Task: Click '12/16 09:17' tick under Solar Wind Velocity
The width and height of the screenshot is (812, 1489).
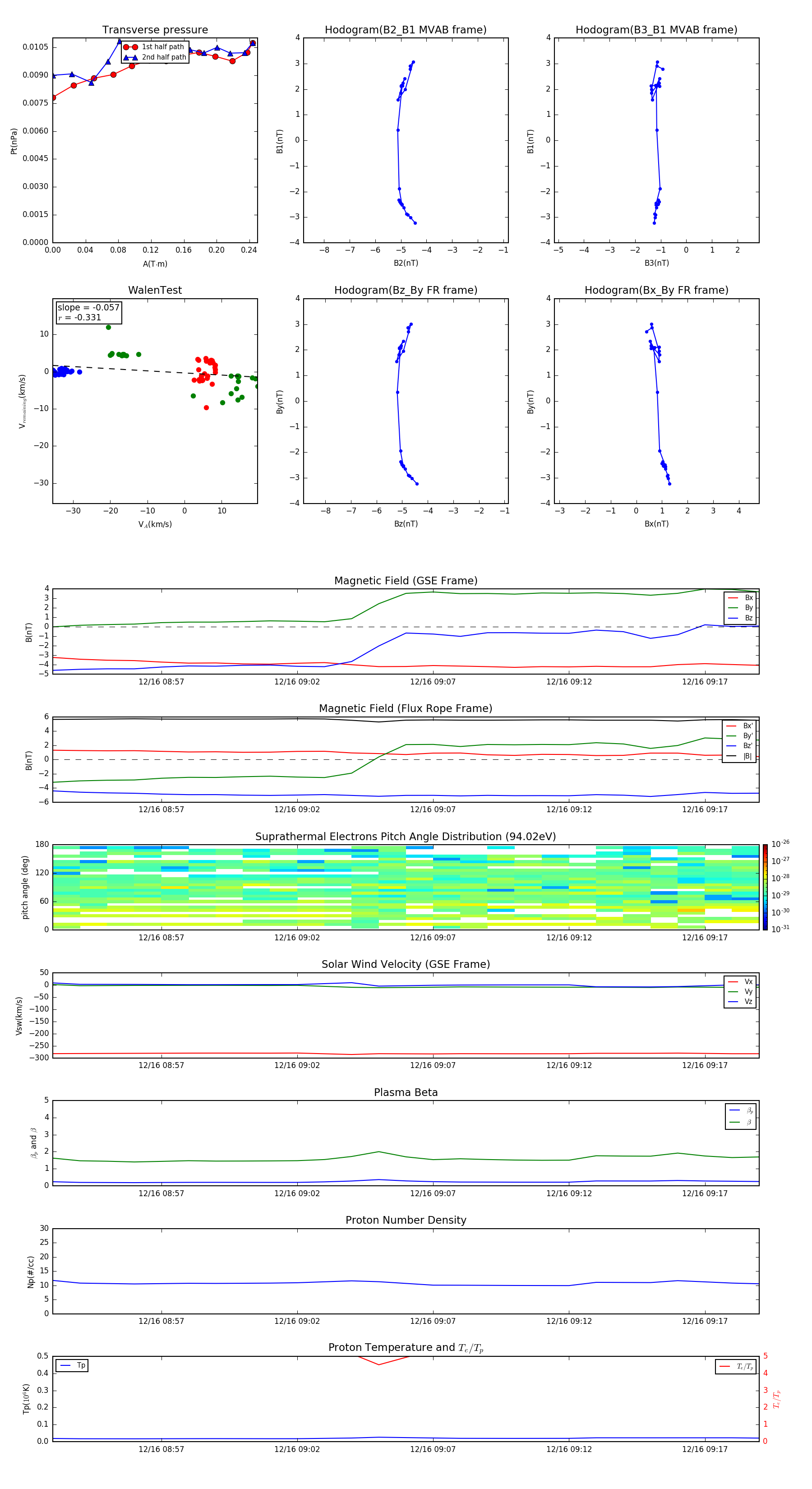Action: 705,1065
